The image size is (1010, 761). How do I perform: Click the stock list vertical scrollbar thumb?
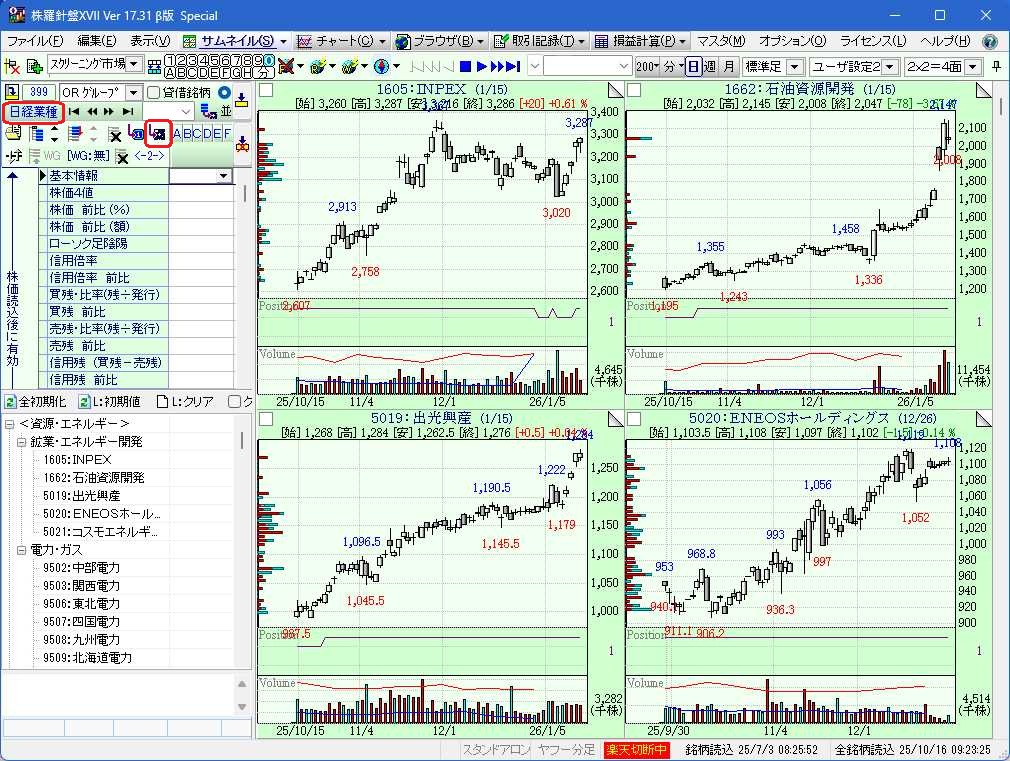pos(242,441)
